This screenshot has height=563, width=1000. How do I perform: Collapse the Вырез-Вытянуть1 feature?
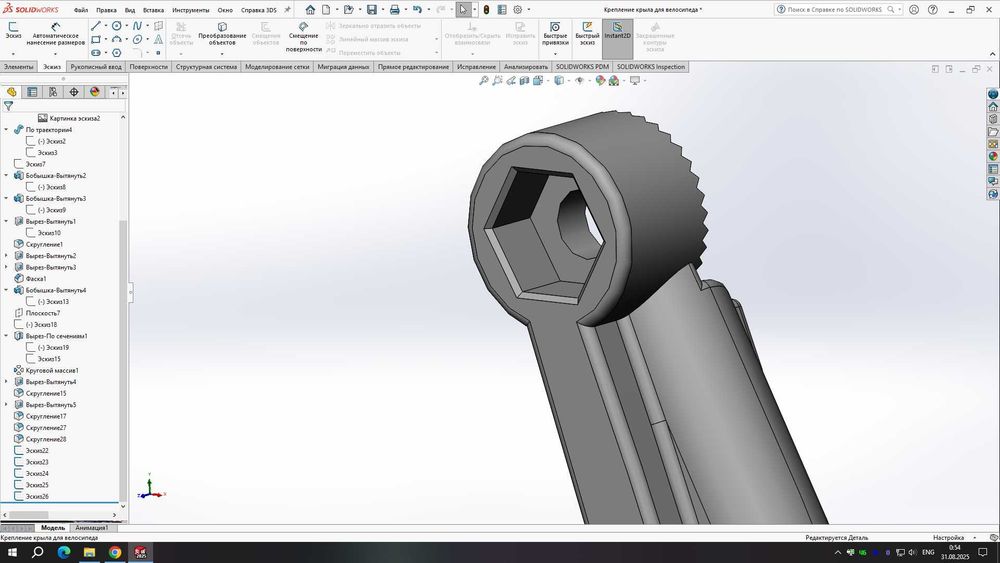[x=6, y=221]
